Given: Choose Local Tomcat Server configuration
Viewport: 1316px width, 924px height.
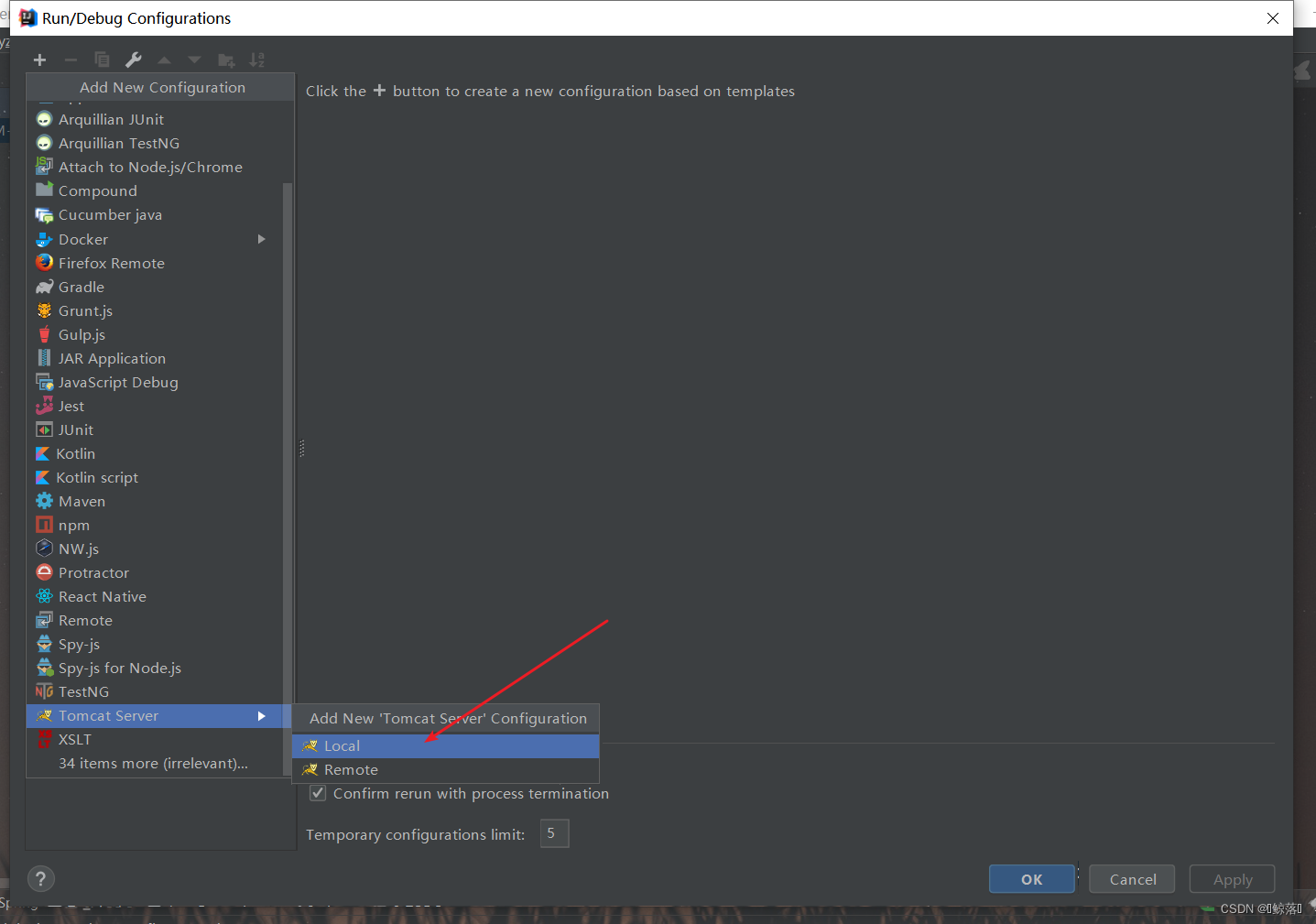Looking at the screenshot, I should coord(445,746).
